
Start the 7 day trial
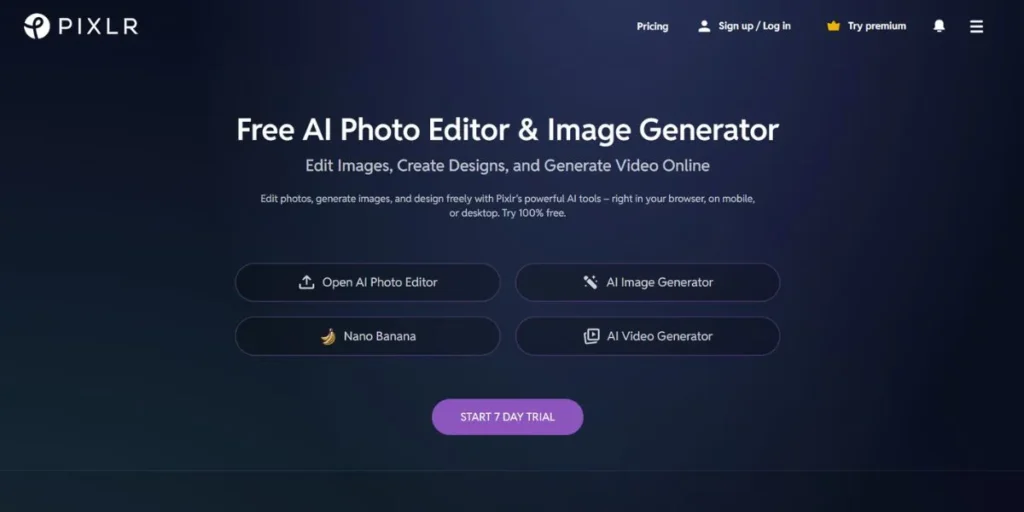pyautogui.click(x=507, y=417)
